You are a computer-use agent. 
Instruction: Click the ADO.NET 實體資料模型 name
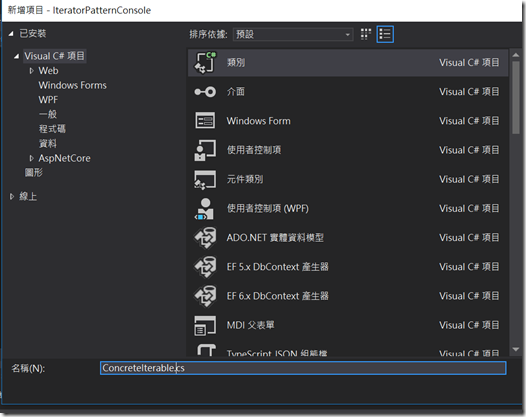tap(275, 238)
